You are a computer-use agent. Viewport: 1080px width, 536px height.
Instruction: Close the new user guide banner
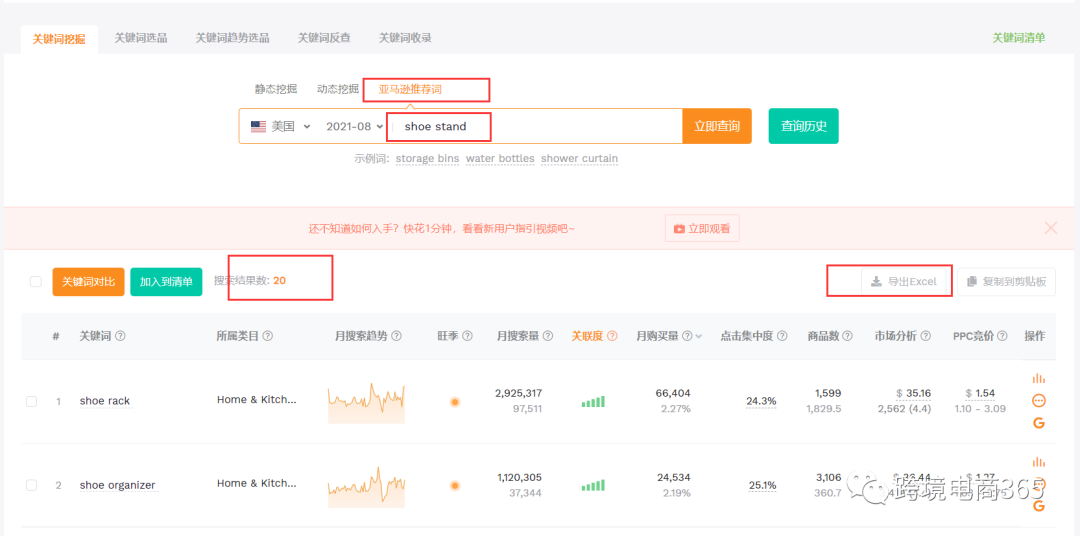(1050, 228)
